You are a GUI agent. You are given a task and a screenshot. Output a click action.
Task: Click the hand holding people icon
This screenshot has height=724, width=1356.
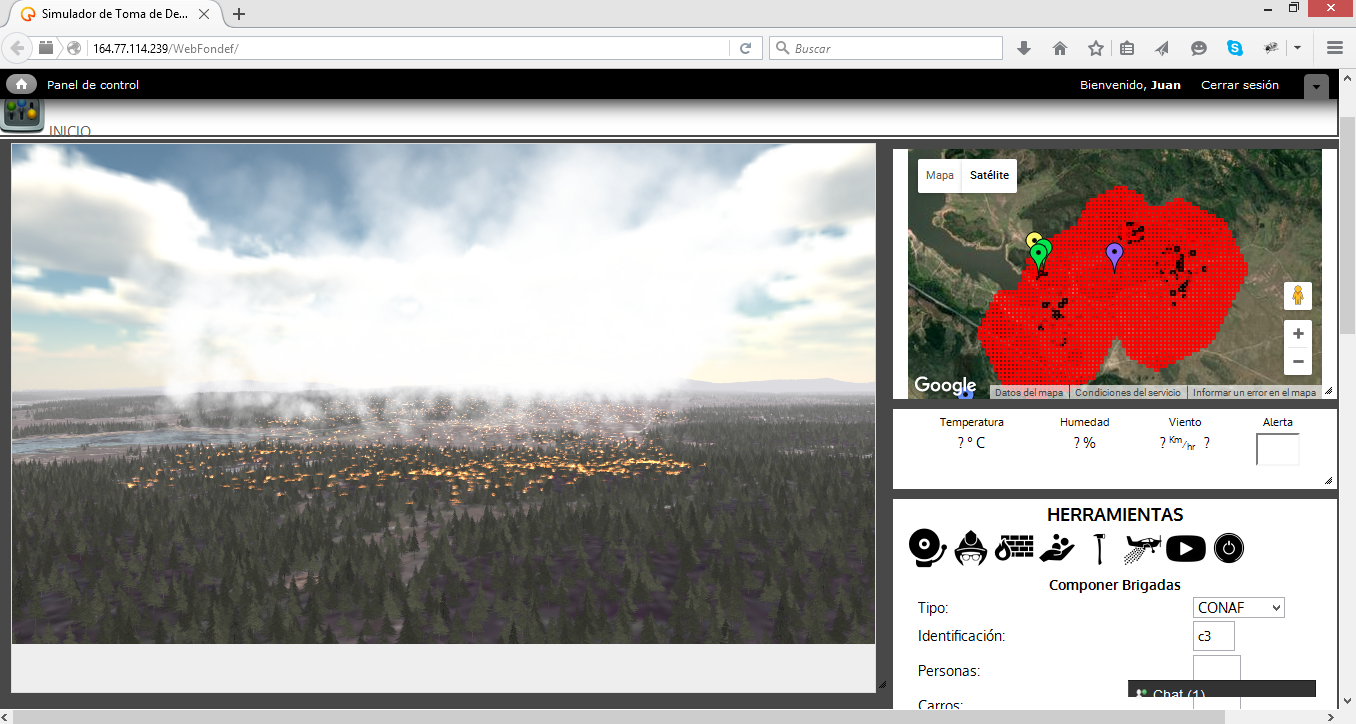(x=1057, y=548)
